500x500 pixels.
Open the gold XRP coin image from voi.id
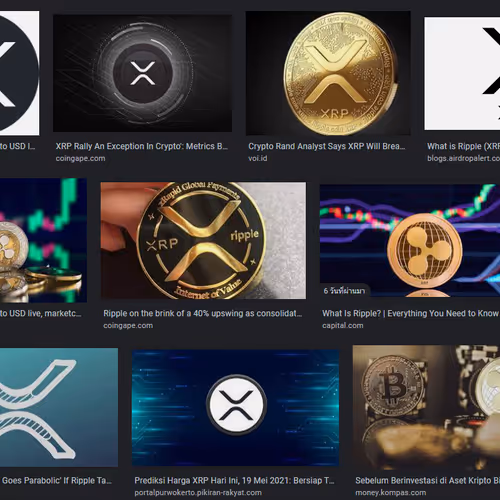coord(328,73)
